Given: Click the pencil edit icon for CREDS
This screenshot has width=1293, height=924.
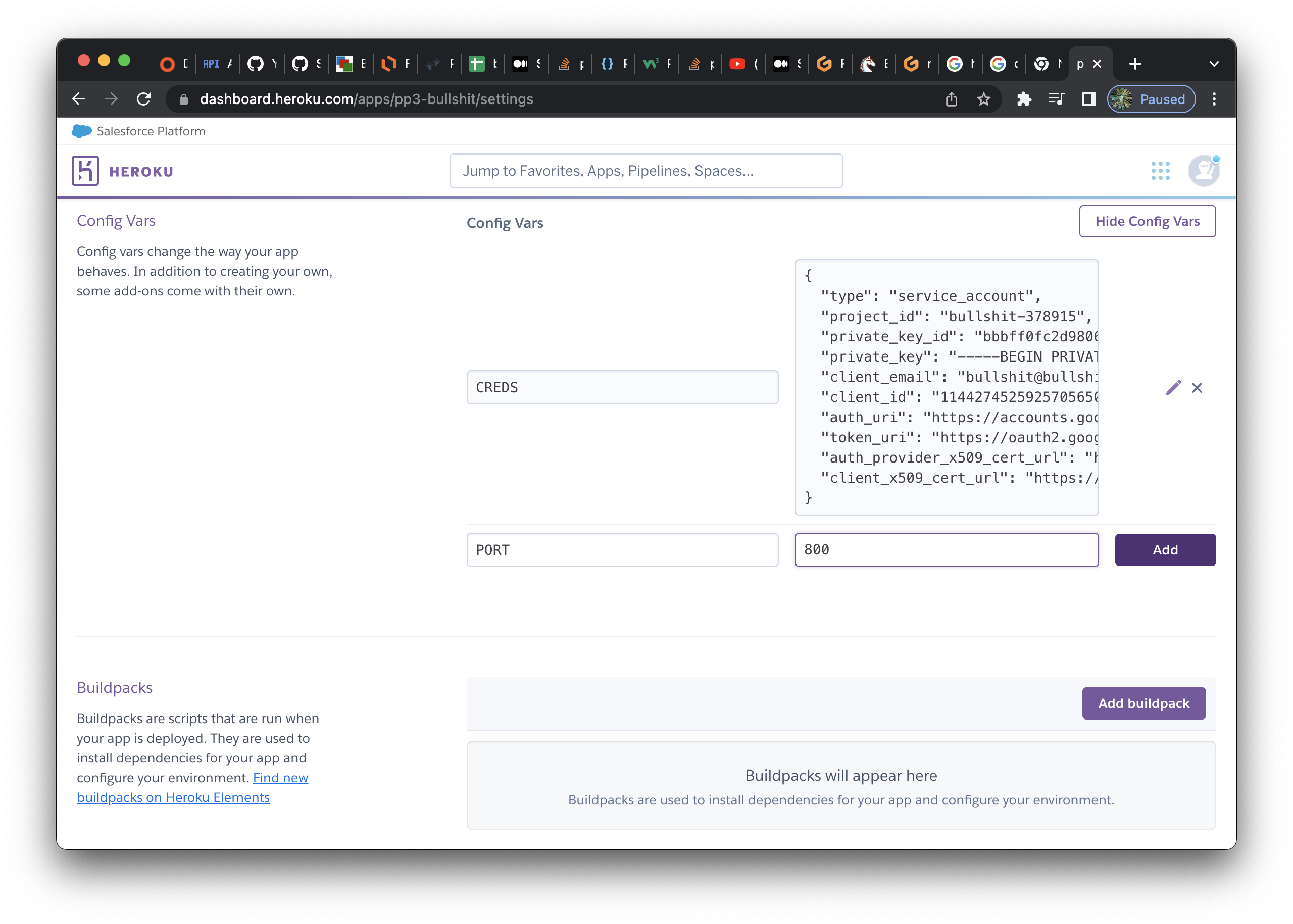Looking at the screenshot, I should (1173, 388).
